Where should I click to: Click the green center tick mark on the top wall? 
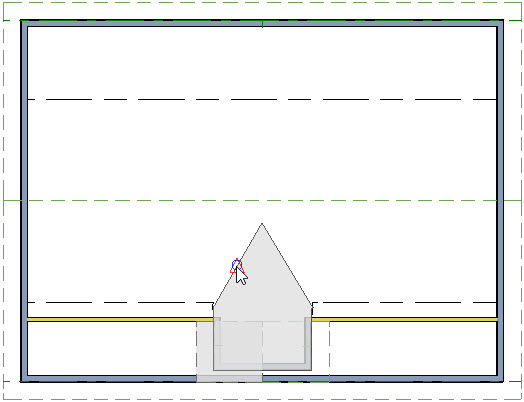point(262,24)
